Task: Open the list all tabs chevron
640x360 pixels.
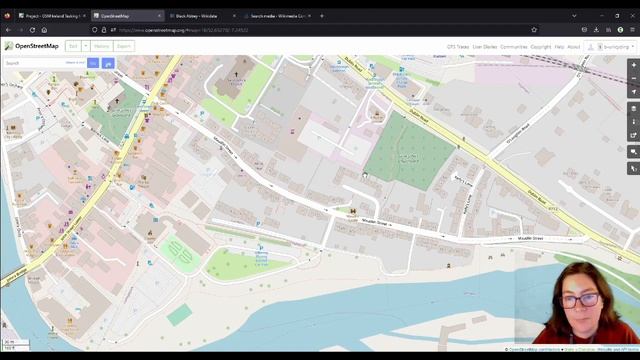Action: [x=574, y=16]
